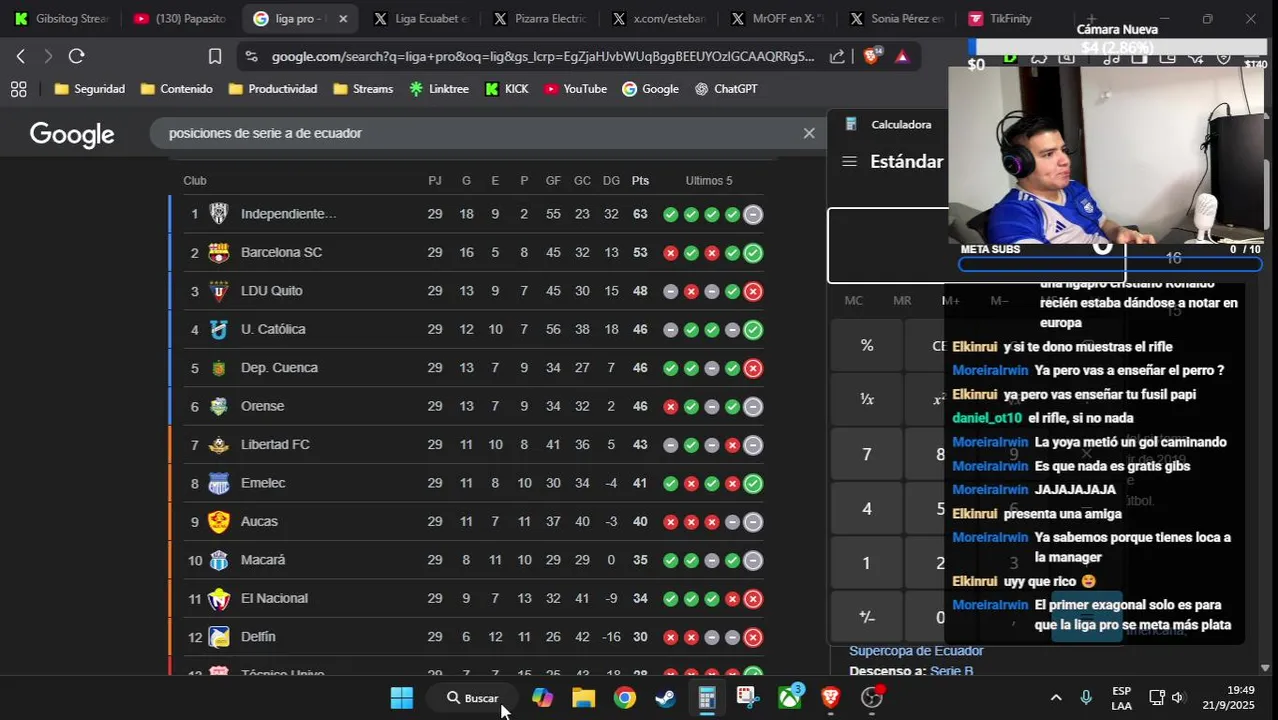Switch to the Calculator taskbar icon
Image resolution: width=1278 pixels, height=720 pixels.
[x=707, y=698]
